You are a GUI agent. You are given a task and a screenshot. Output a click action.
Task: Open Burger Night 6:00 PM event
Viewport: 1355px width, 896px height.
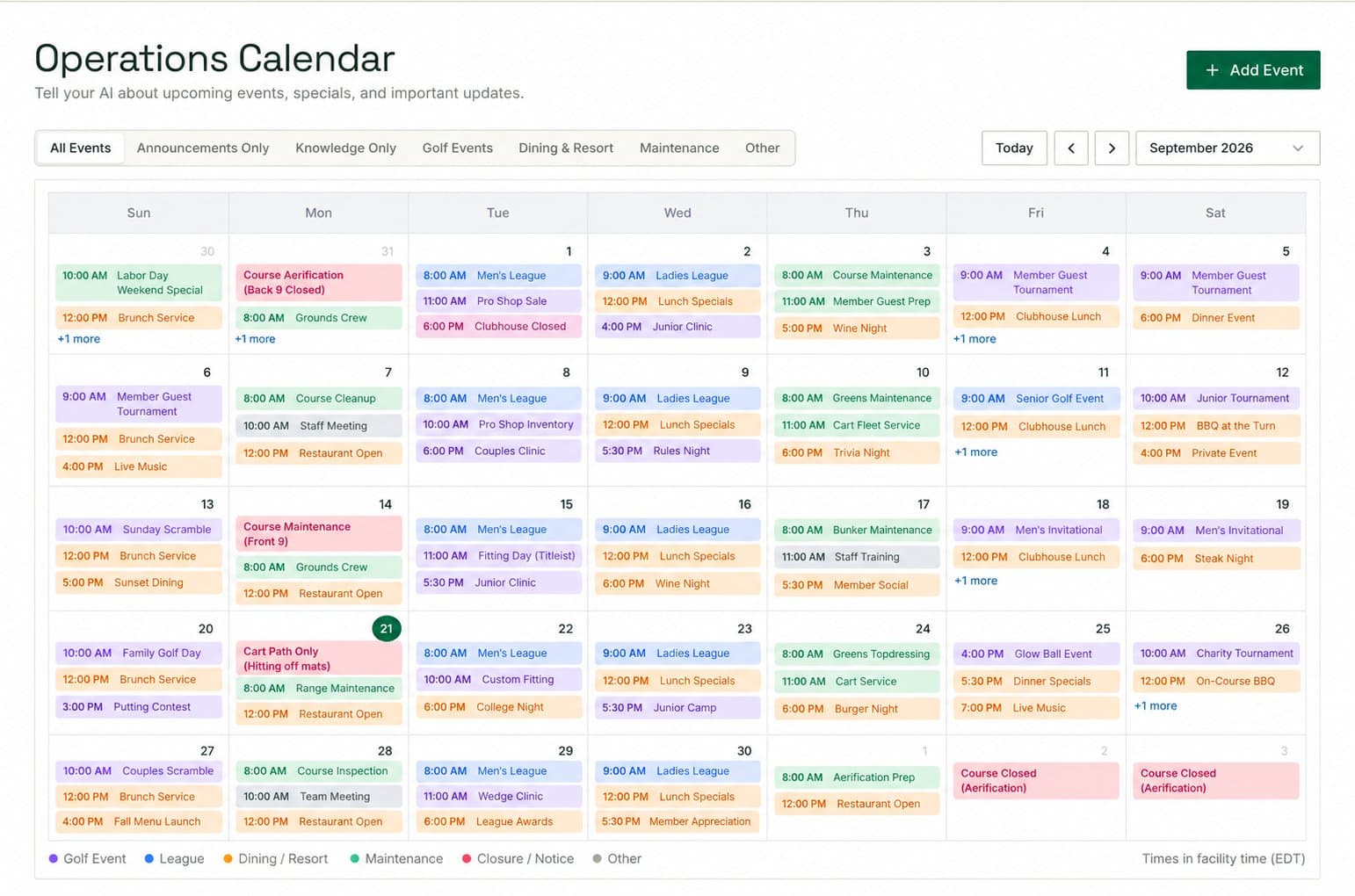[x=857, y=709]
